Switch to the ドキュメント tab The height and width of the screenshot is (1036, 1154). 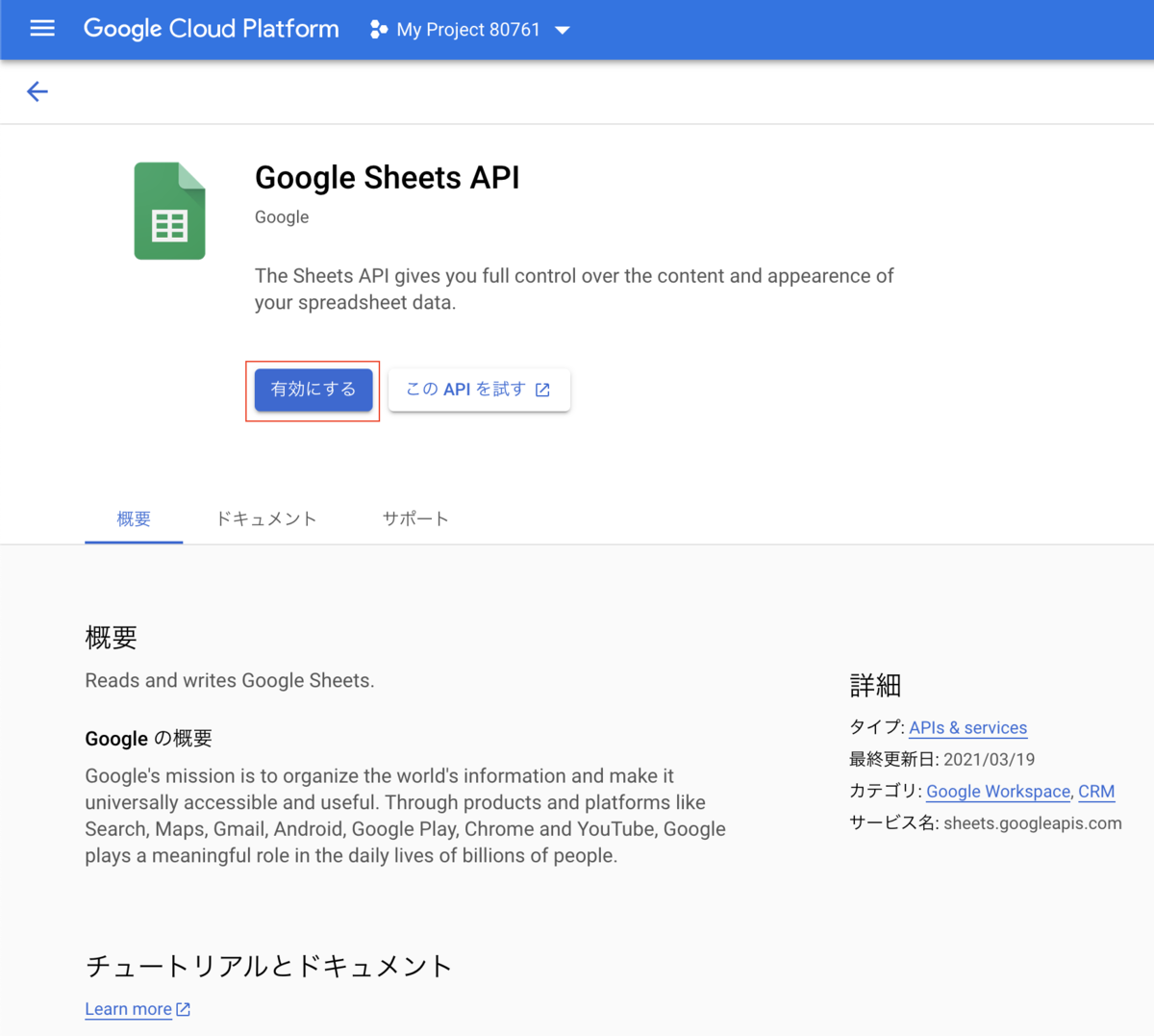click(266, 518)
